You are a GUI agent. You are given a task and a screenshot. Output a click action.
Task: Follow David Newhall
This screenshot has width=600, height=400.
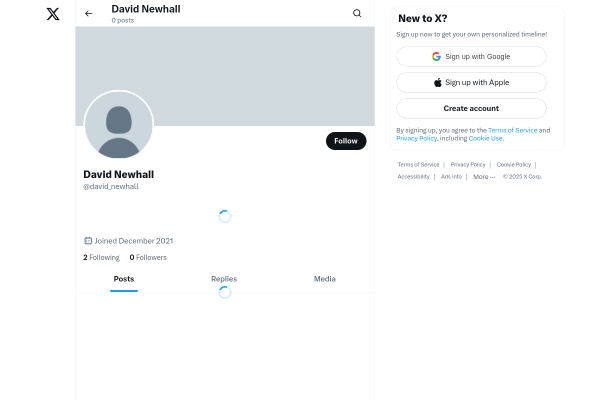346,141
